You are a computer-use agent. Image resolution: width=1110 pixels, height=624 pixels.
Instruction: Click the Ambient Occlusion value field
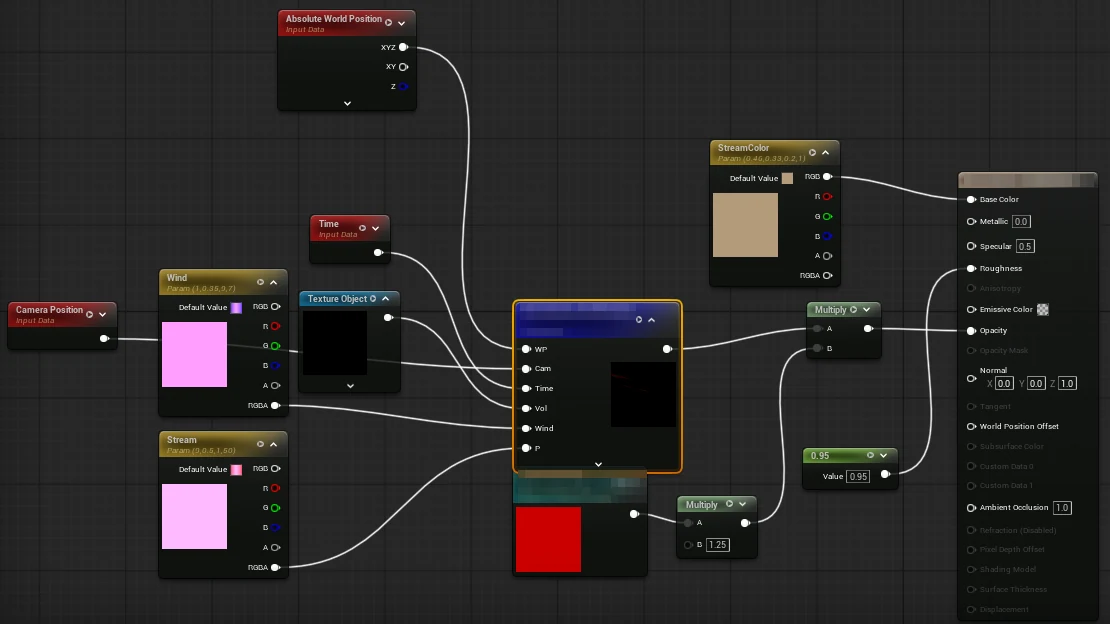click(x=1062, y=508)
